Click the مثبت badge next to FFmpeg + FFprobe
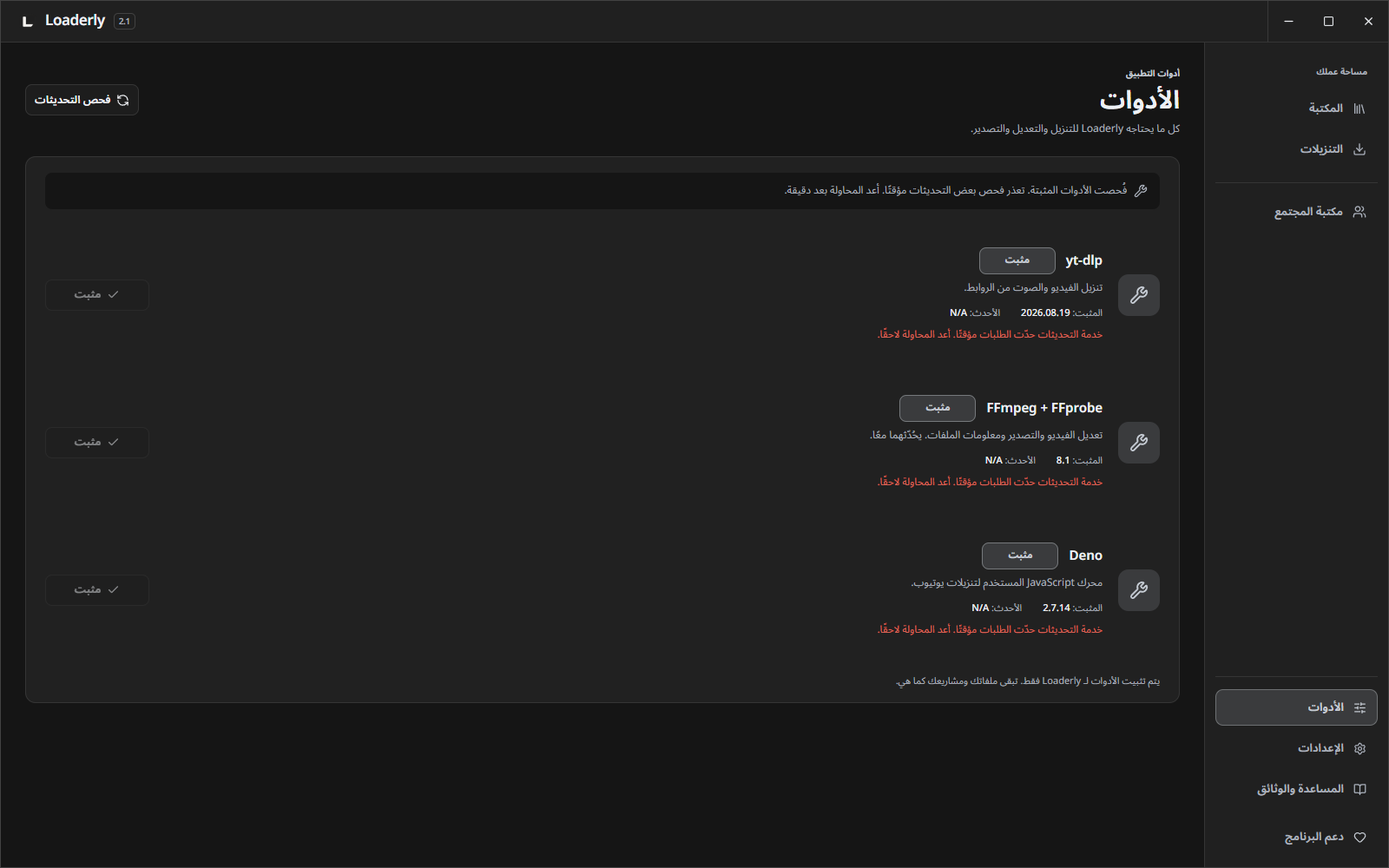This screenshot has width=1389, height=868. pyautogui.click(x=938, y=408)
